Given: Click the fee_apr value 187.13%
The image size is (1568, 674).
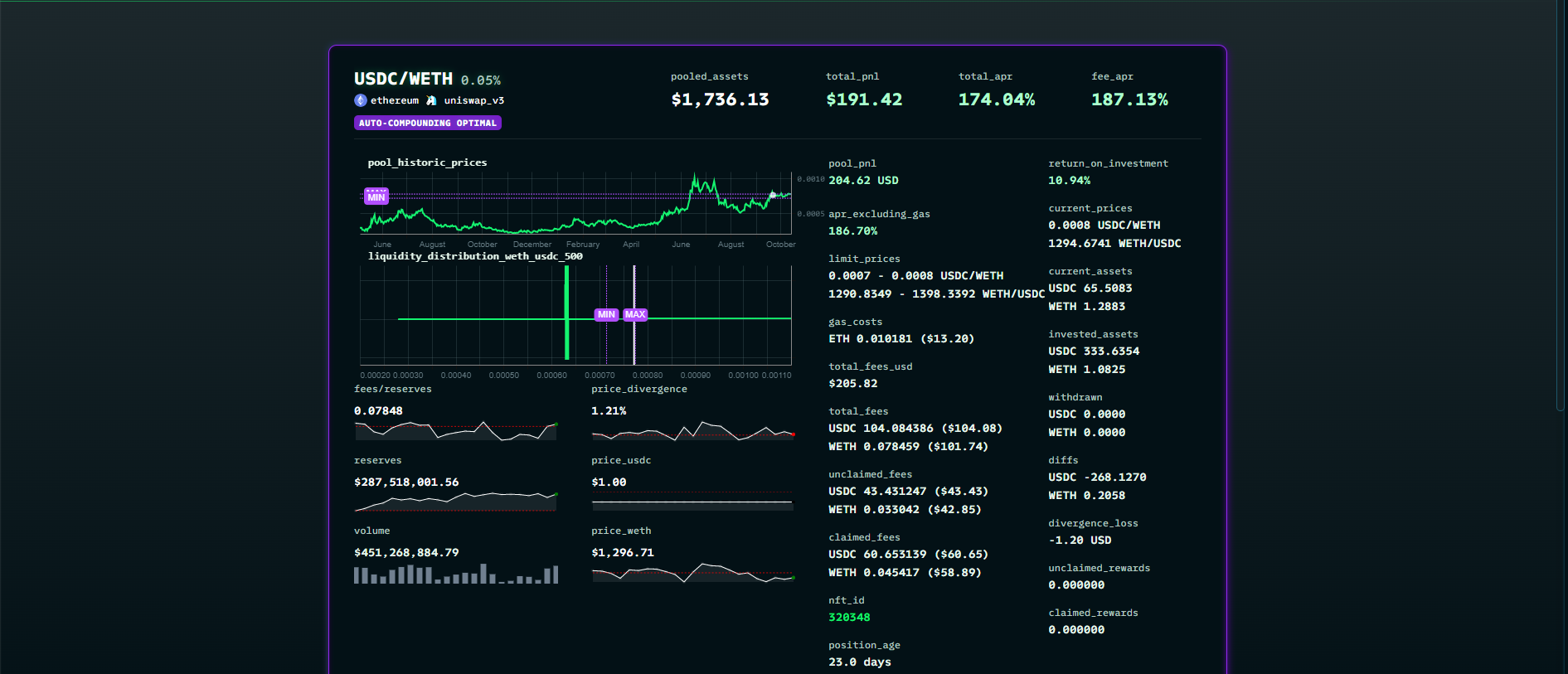Looking at the screenshot, I should [1129, 99].
